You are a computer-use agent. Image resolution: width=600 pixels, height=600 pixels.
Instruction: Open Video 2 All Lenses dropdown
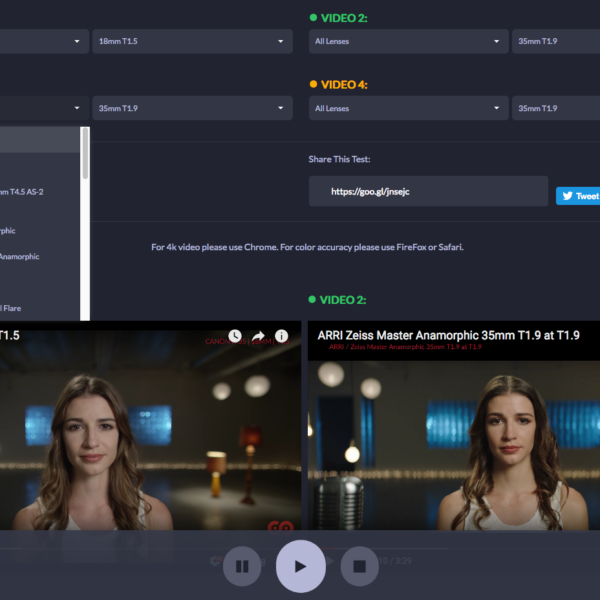point(409,41)
